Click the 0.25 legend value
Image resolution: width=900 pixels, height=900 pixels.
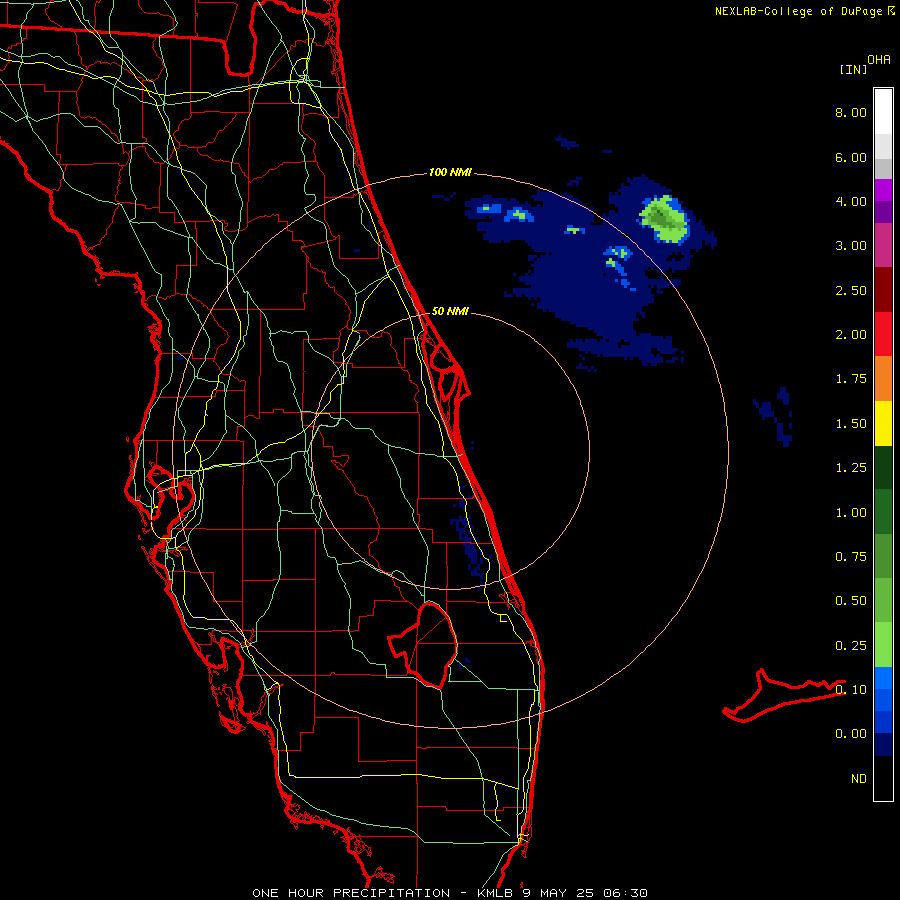pyautogui.click(x=851, y=646)
